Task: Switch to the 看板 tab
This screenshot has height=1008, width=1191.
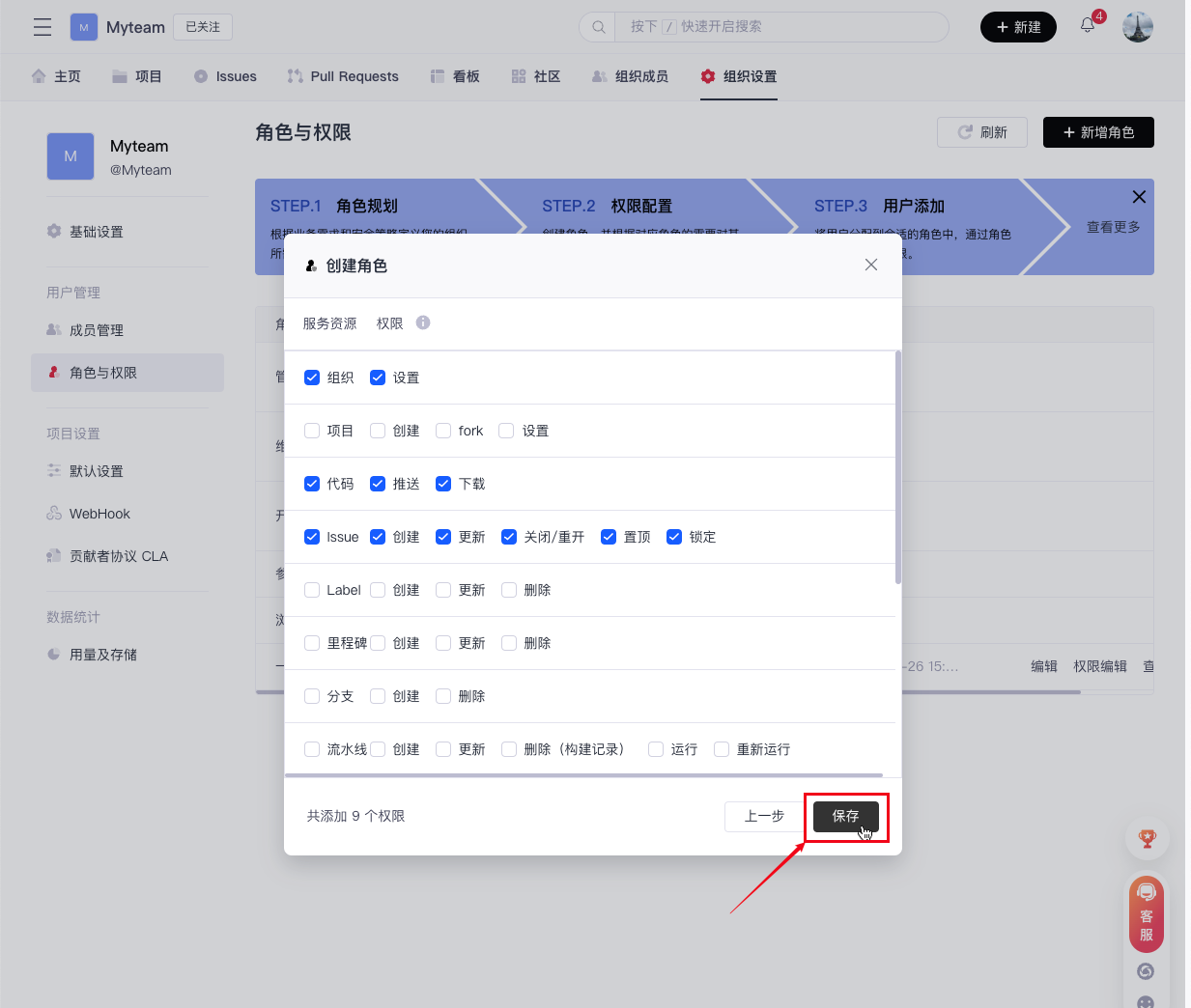Action: (x=455, y=76)
